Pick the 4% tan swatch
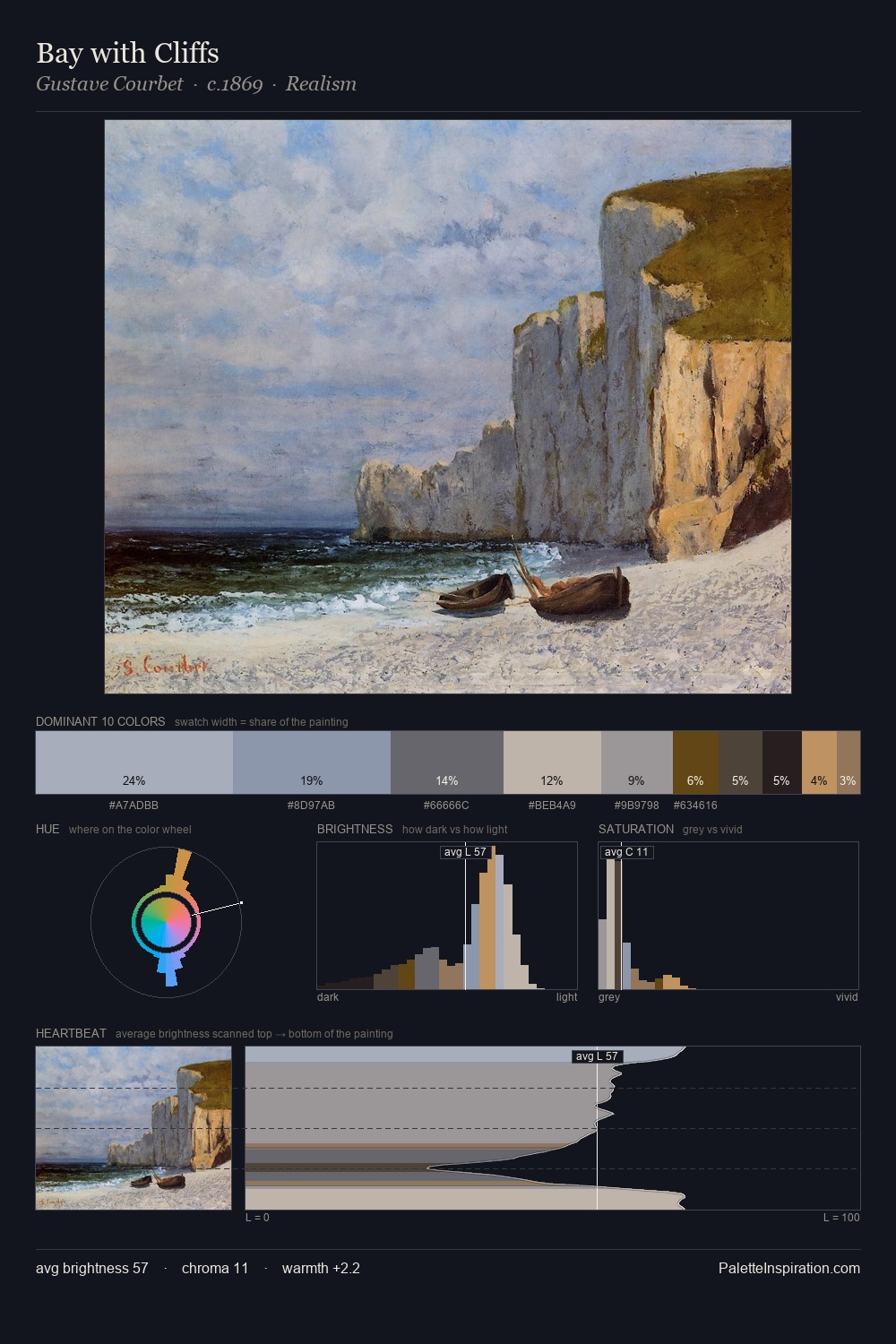 (819, 762)
